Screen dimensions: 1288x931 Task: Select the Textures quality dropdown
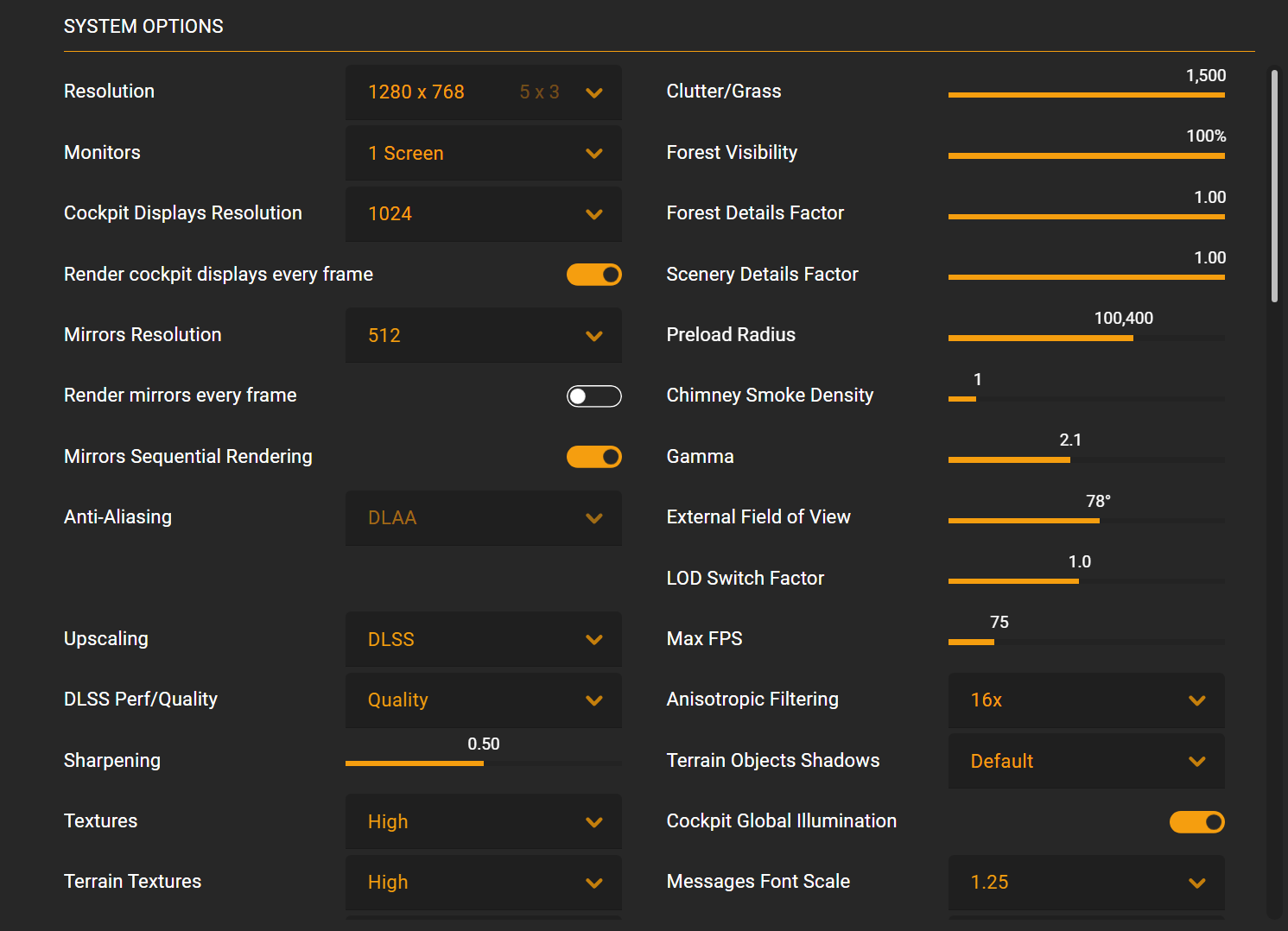click(483, 822)
